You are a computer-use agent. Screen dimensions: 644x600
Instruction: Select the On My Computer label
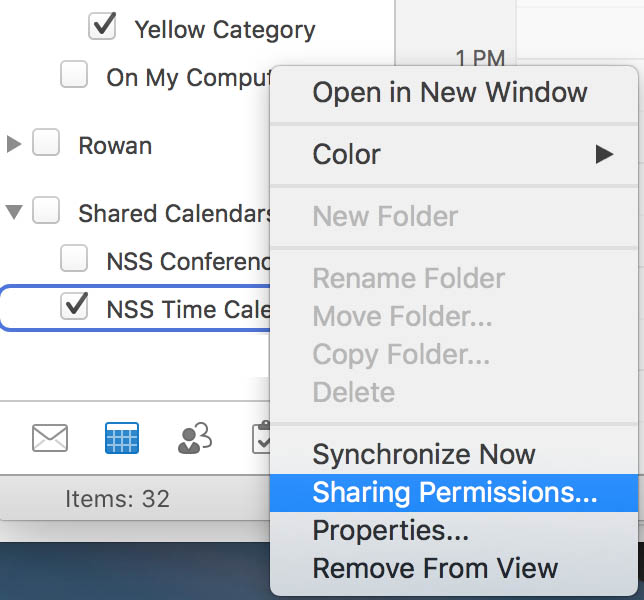click(188, 78)
